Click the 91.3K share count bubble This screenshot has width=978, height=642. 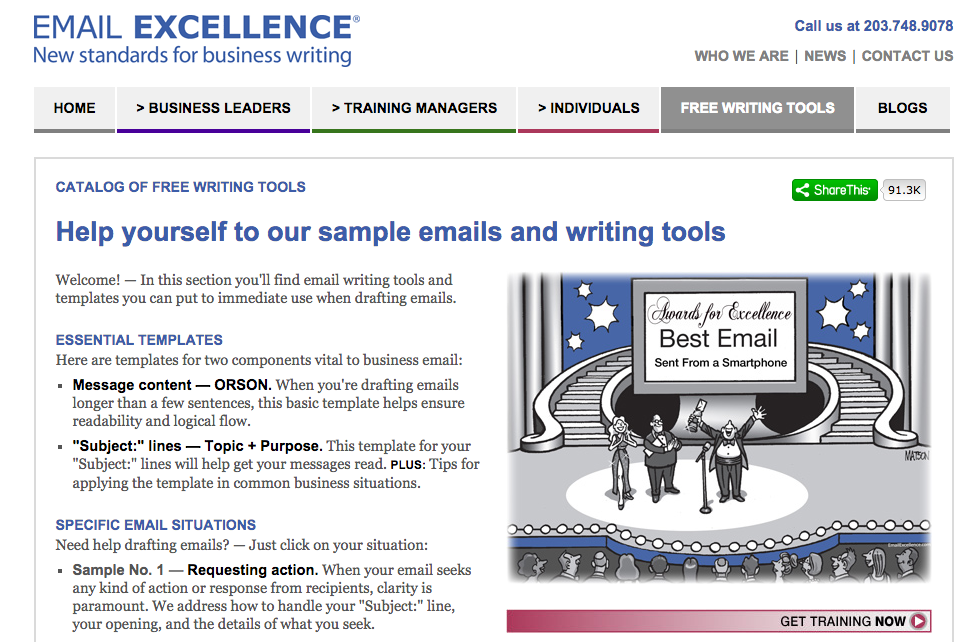(x=904, y=190)
